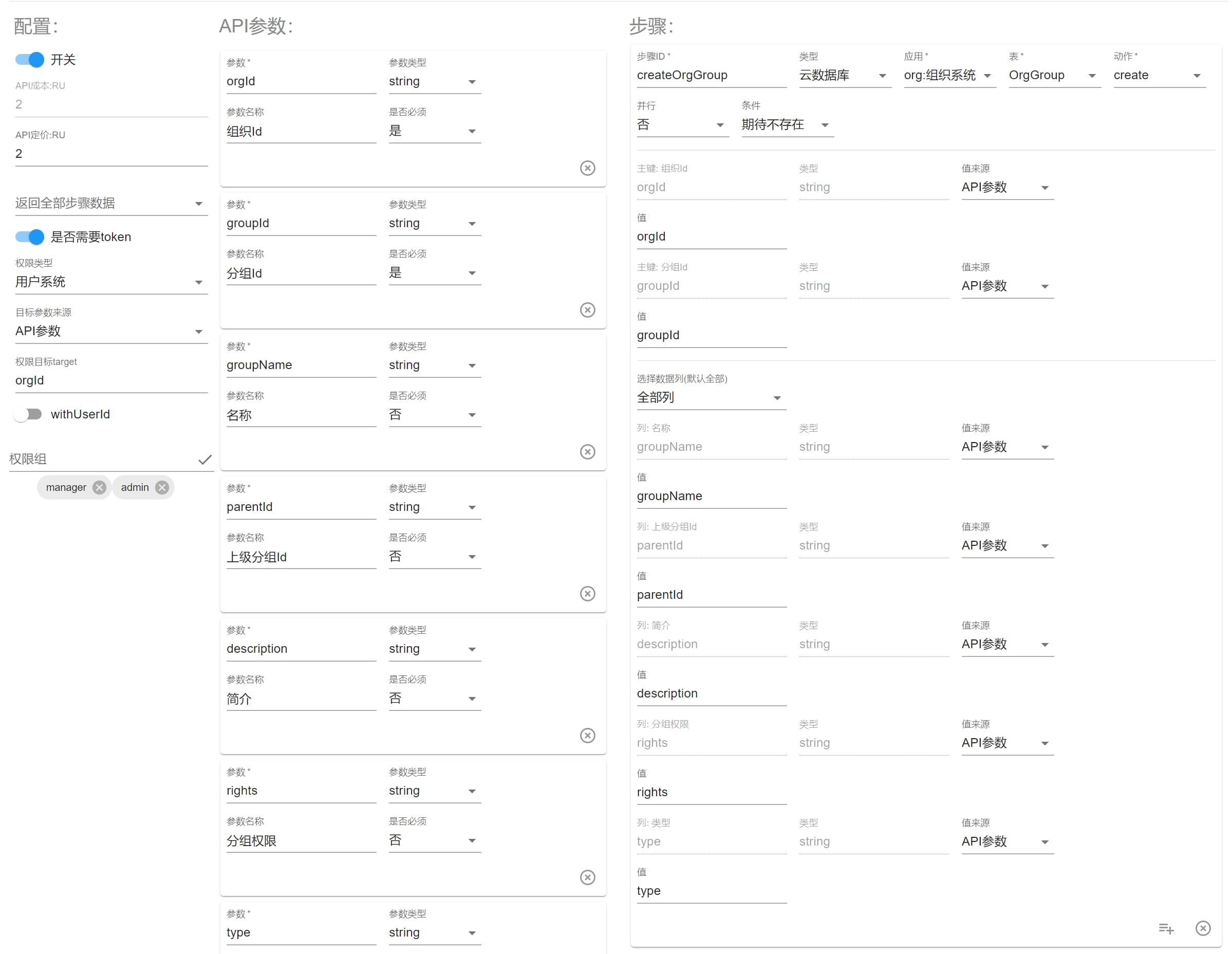Open the 动作 create dropdown
1232x954 pixels.
pos(1158,76)
